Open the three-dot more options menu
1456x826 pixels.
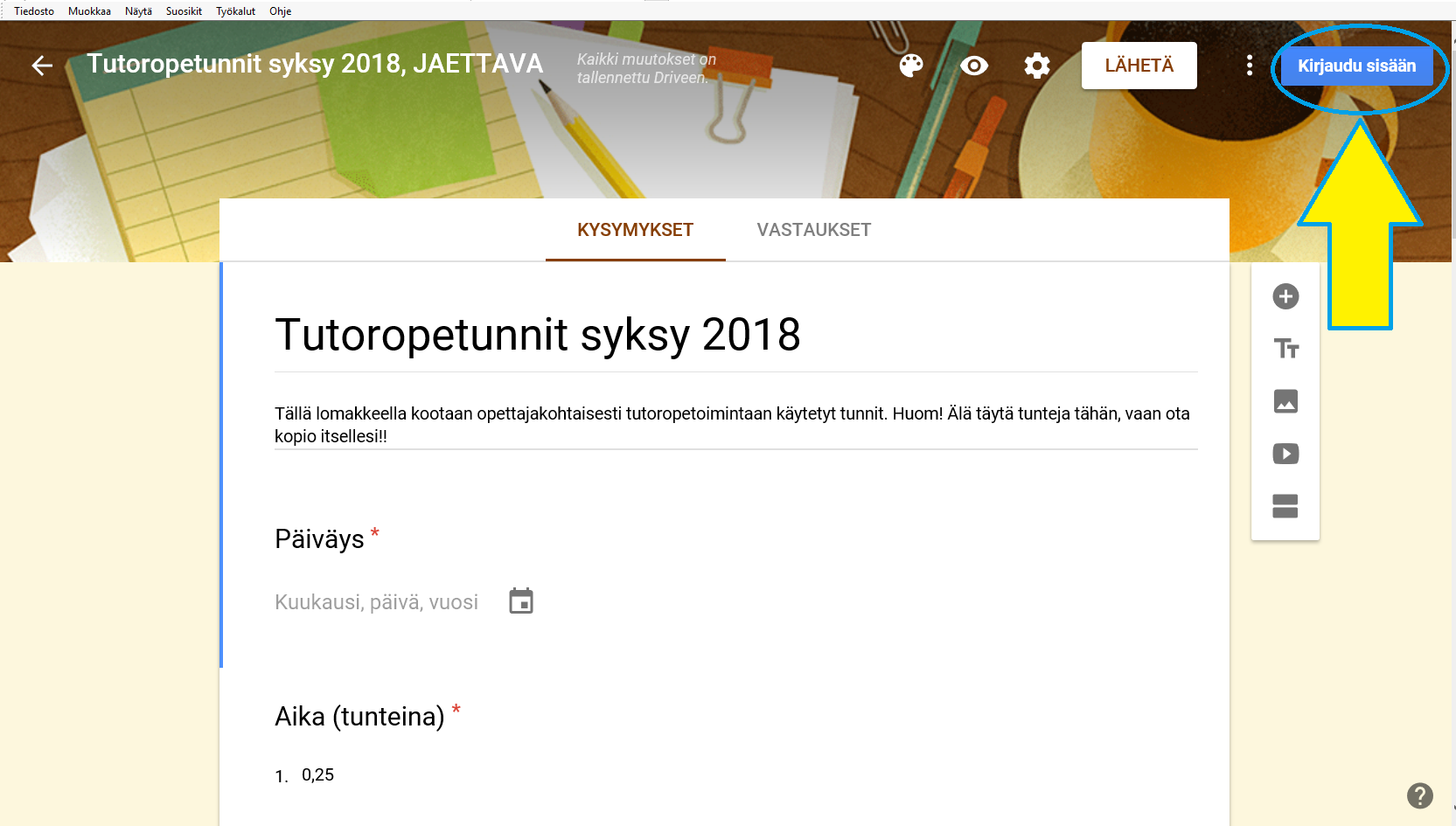(x=1250, y=66)
